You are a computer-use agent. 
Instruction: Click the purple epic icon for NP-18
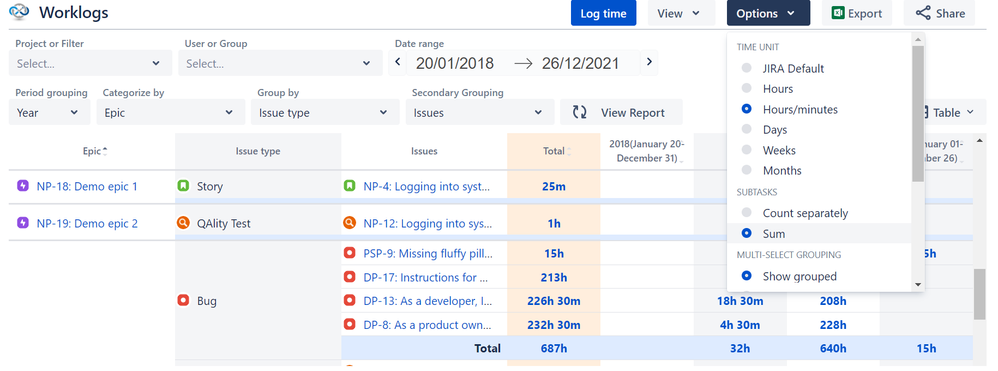click(x=23, y=186)
